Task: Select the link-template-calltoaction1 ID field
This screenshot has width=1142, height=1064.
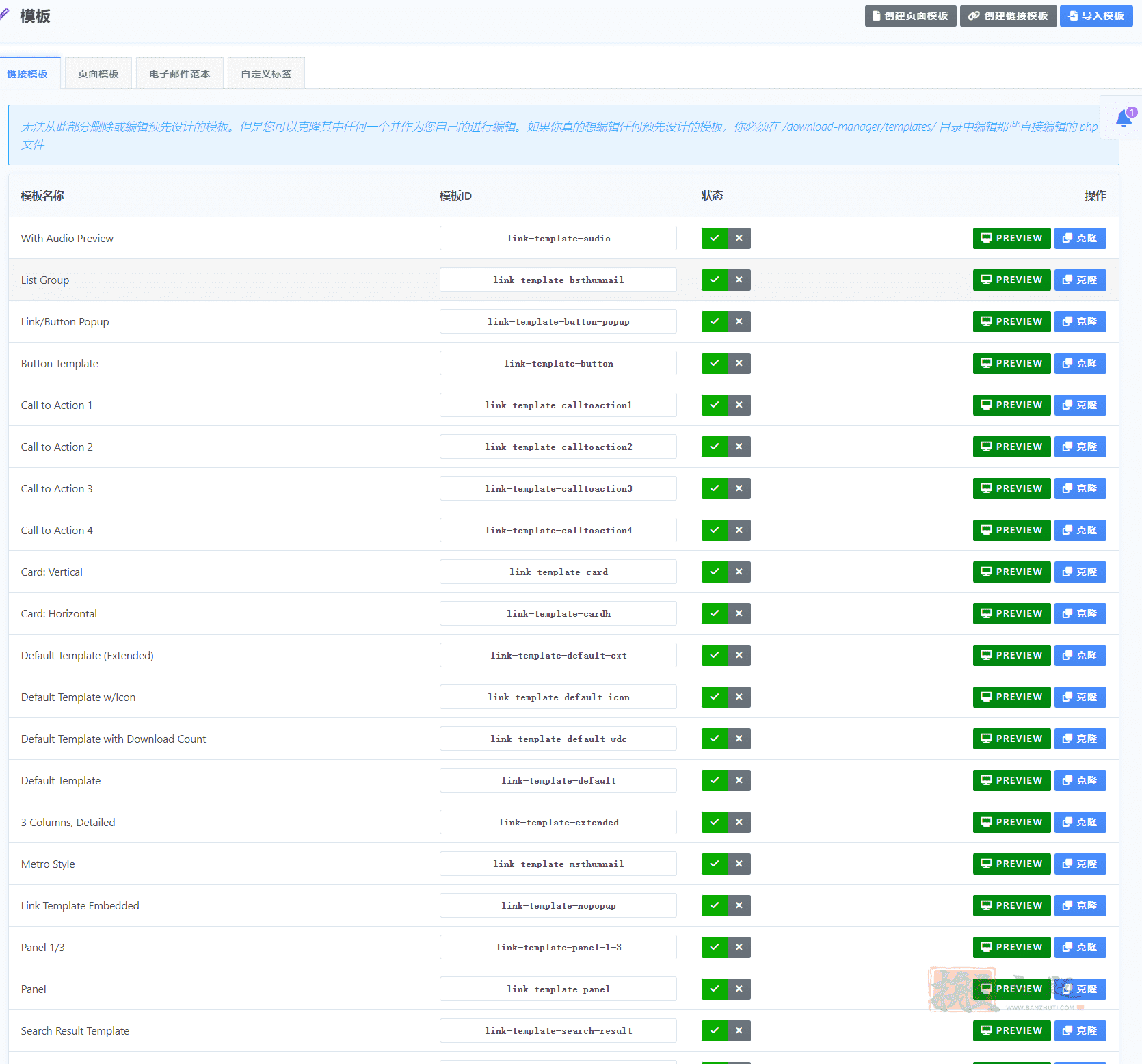Action: tap(558, 405)
